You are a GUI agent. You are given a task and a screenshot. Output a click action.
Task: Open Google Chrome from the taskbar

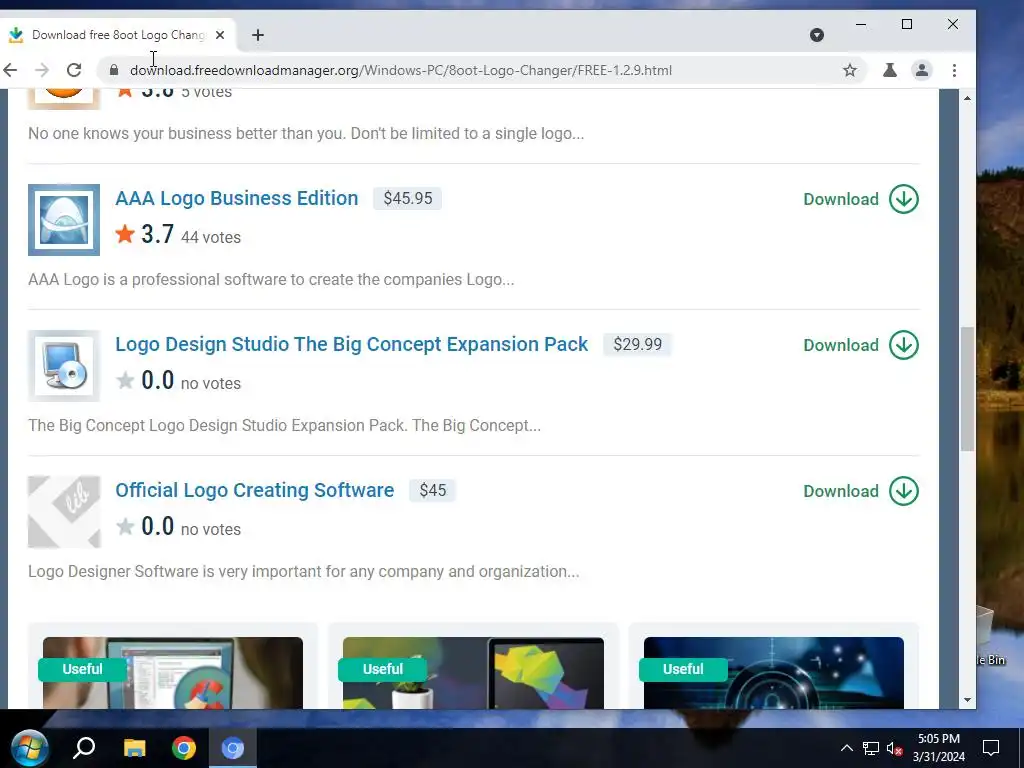184,748
